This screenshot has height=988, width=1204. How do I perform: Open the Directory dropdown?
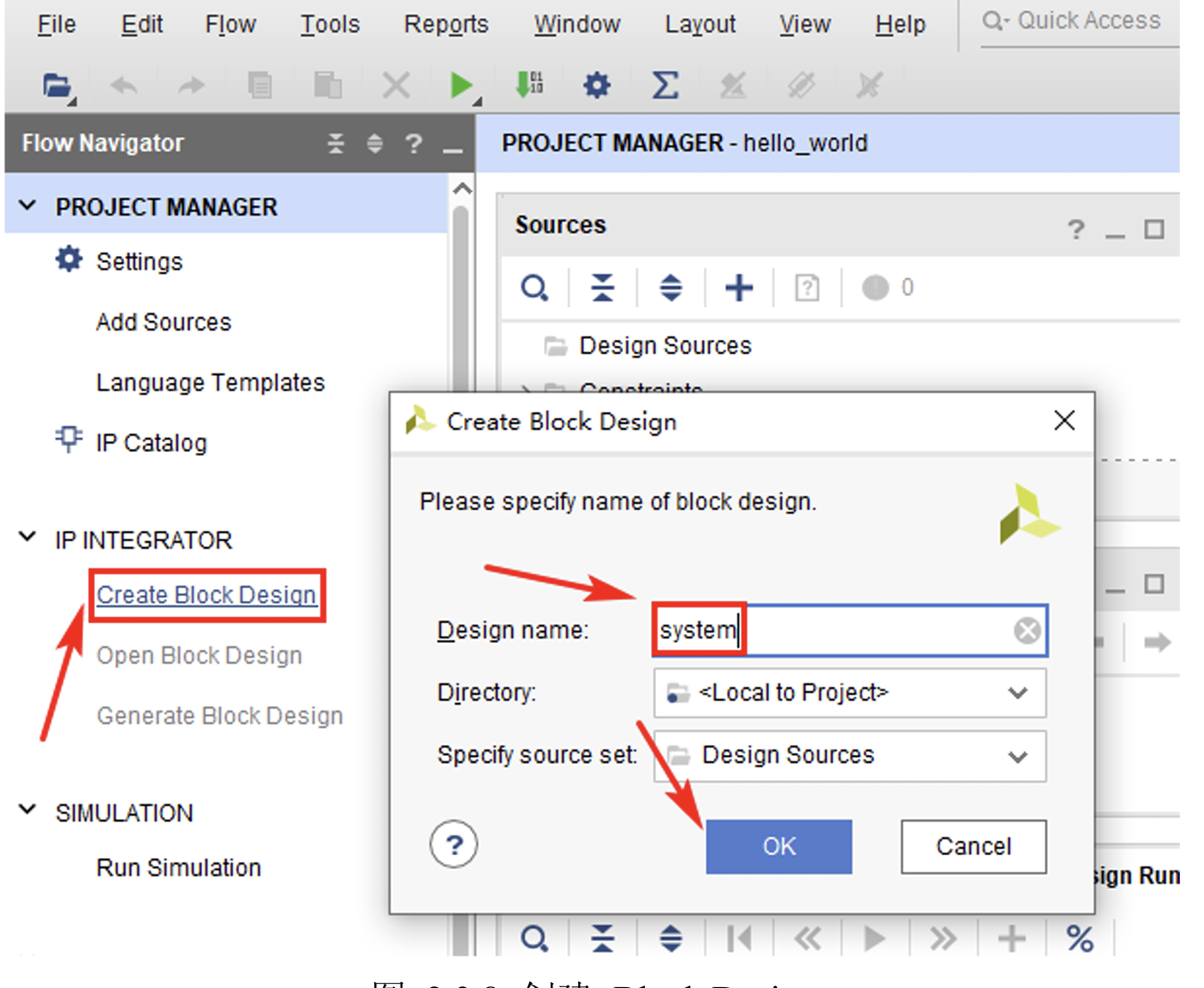click(849, 693)
